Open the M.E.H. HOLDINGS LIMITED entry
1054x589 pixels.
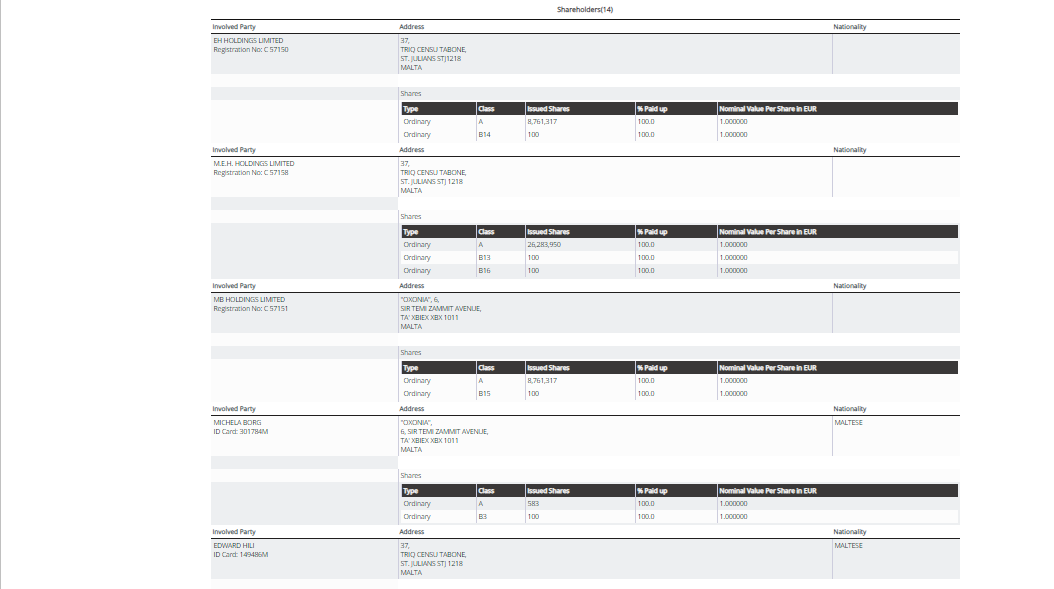pos(253,164)
